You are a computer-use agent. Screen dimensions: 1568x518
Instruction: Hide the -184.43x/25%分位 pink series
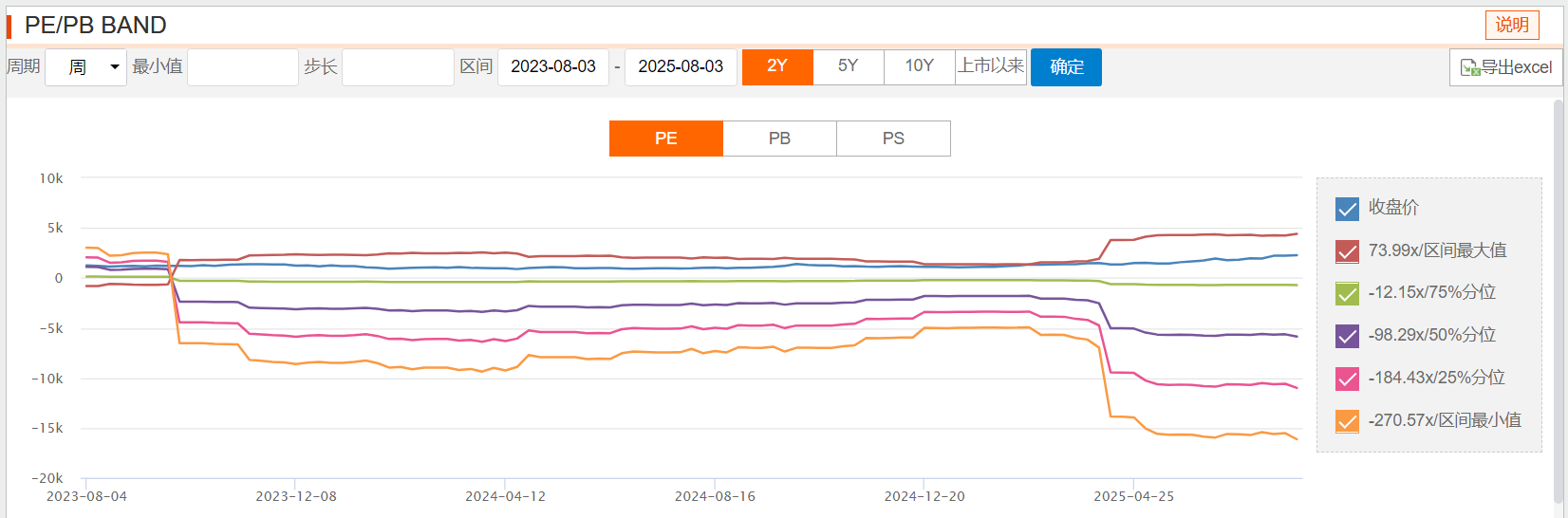[x=1347, y=379]
